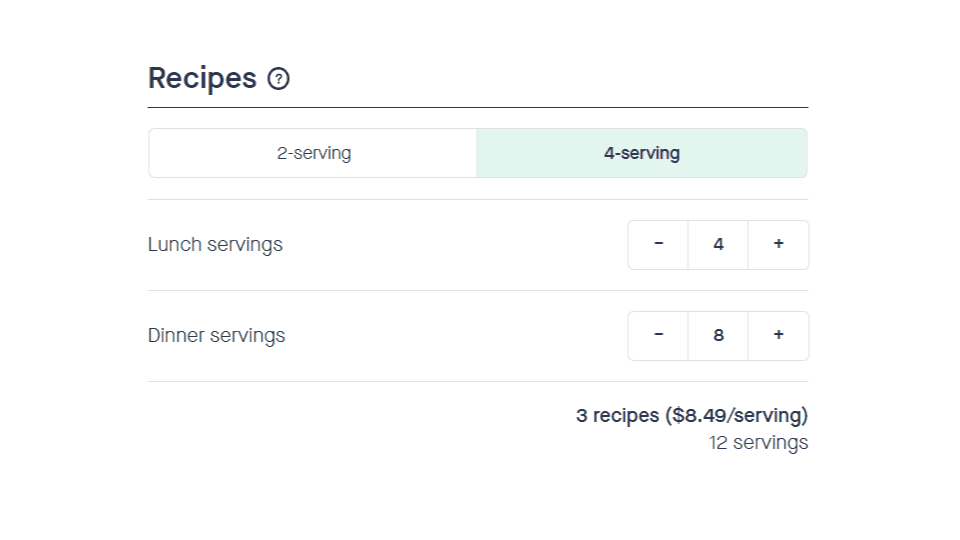Screen dimensions: 960x540
Task: Open the Recipes help question-mark icon
Action: [279, 79]
